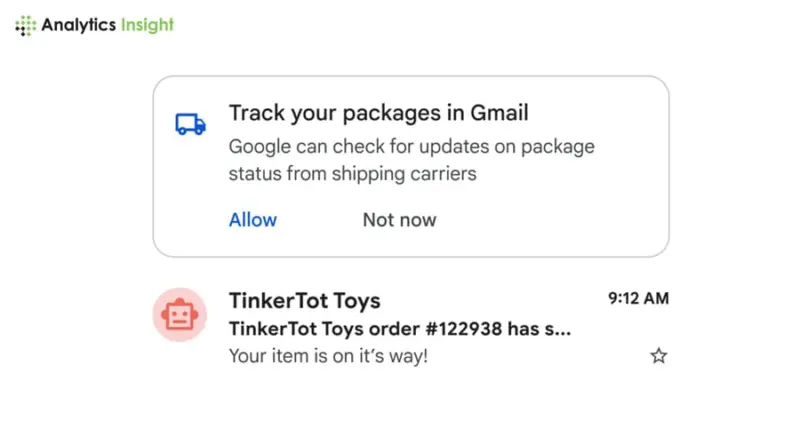The width and height of the screenshot is (800, 444).
Task: Star the TinkerTot Toys email
Action: coord(658,355)
